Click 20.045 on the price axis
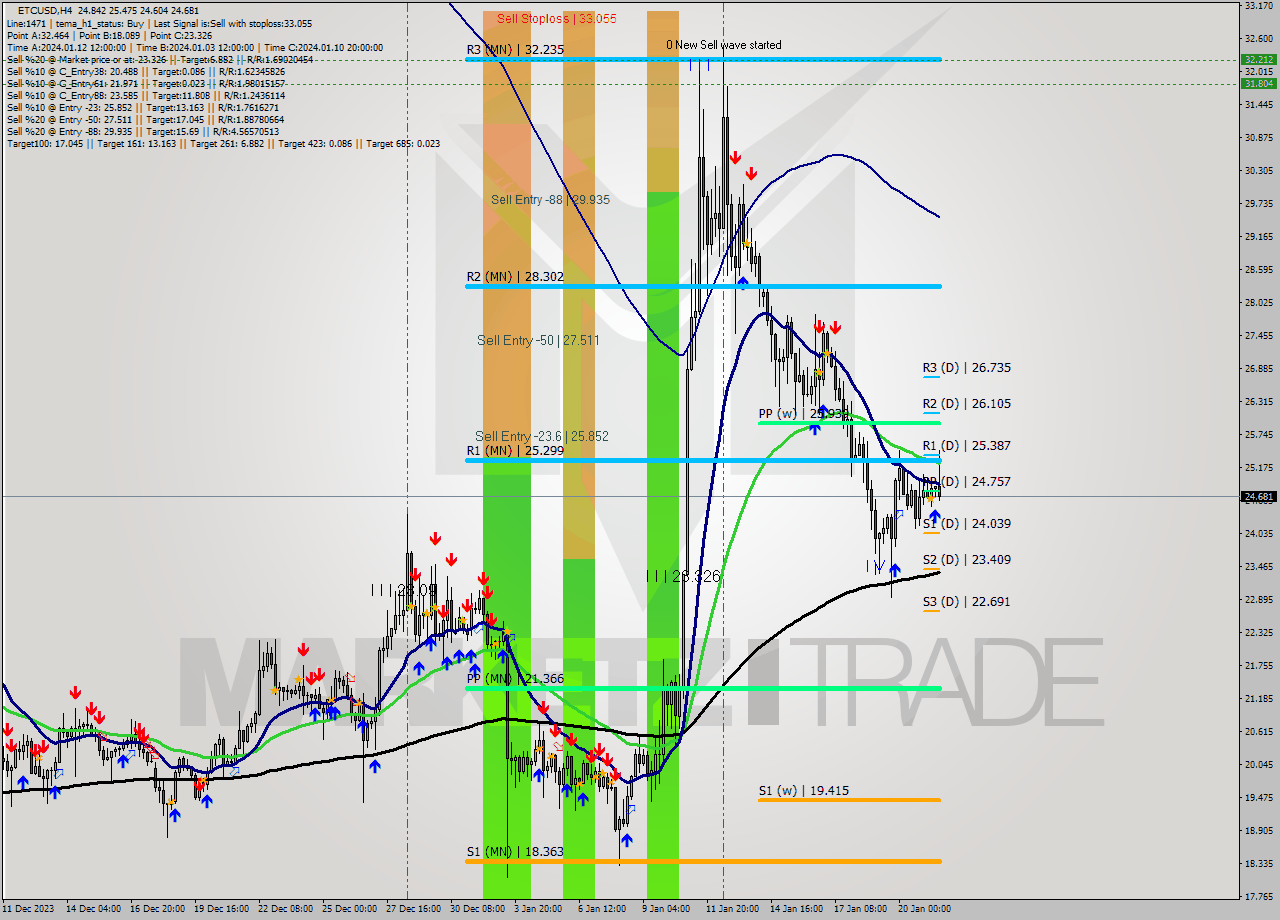1280x920 pixels. coord(1258,764)
